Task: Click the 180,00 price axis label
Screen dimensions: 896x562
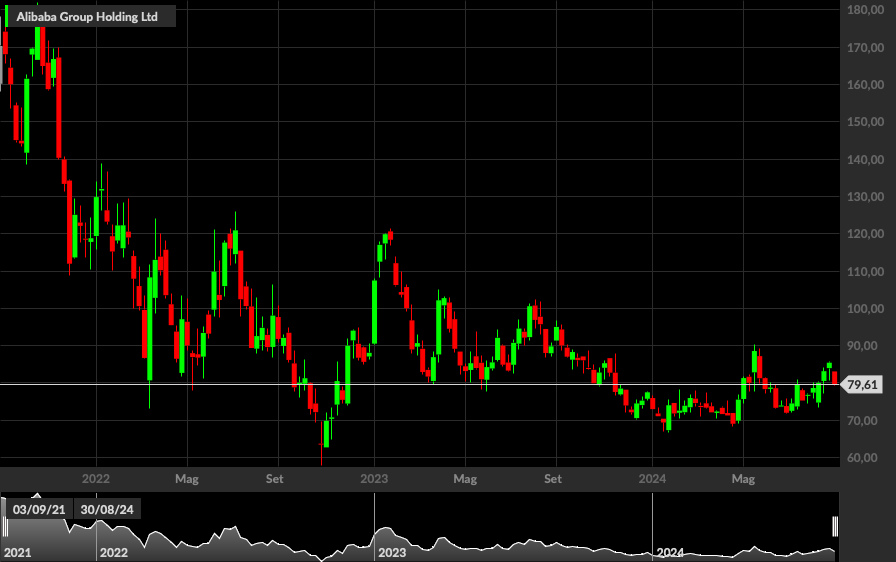Action: (865, 10)
